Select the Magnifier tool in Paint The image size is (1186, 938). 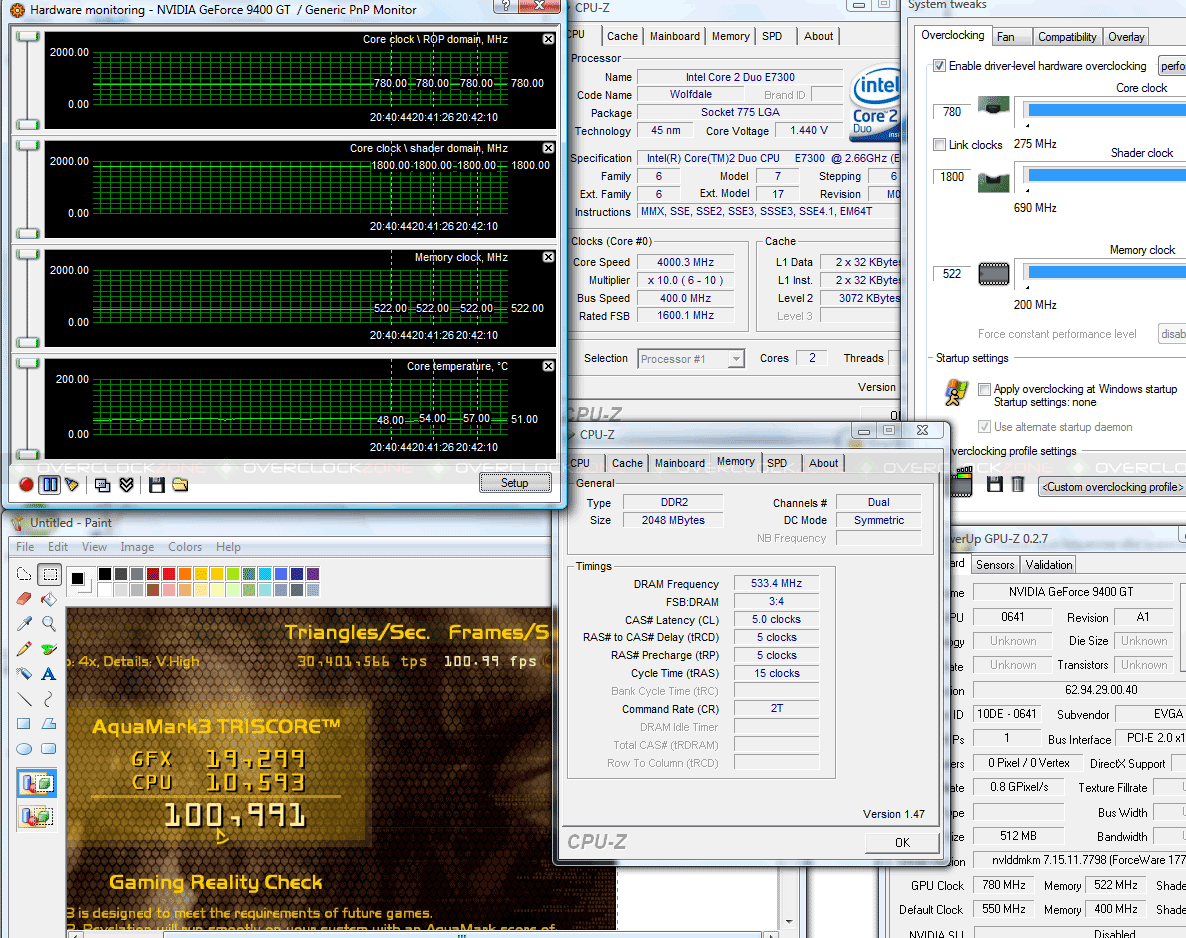(x=49, y=624)
